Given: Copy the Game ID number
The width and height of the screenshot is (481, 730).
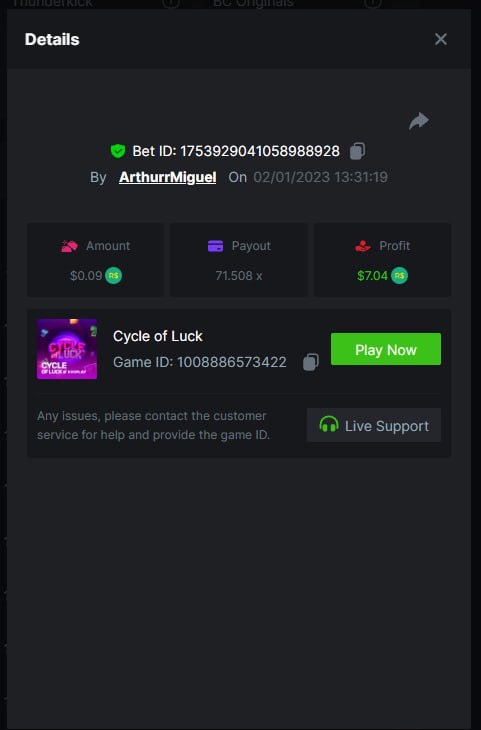Looking at the screenshot, I should point(311,362).
